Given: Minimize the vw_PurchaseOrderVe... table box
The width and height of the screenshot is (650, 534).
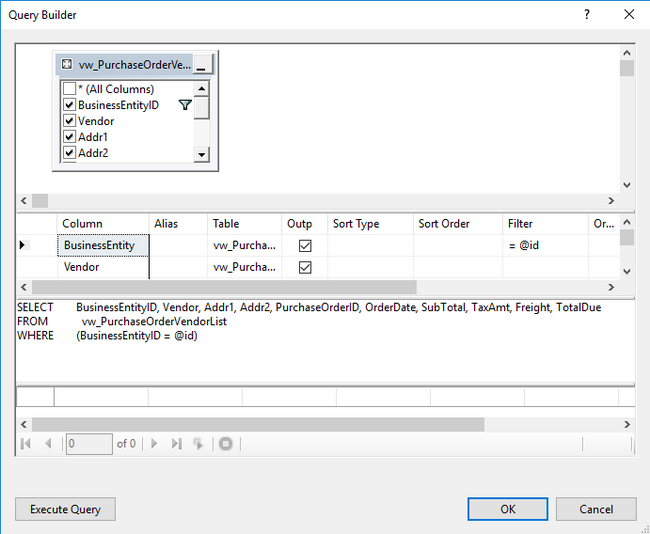Looking at the screenshot, I should tap(203, 65).
